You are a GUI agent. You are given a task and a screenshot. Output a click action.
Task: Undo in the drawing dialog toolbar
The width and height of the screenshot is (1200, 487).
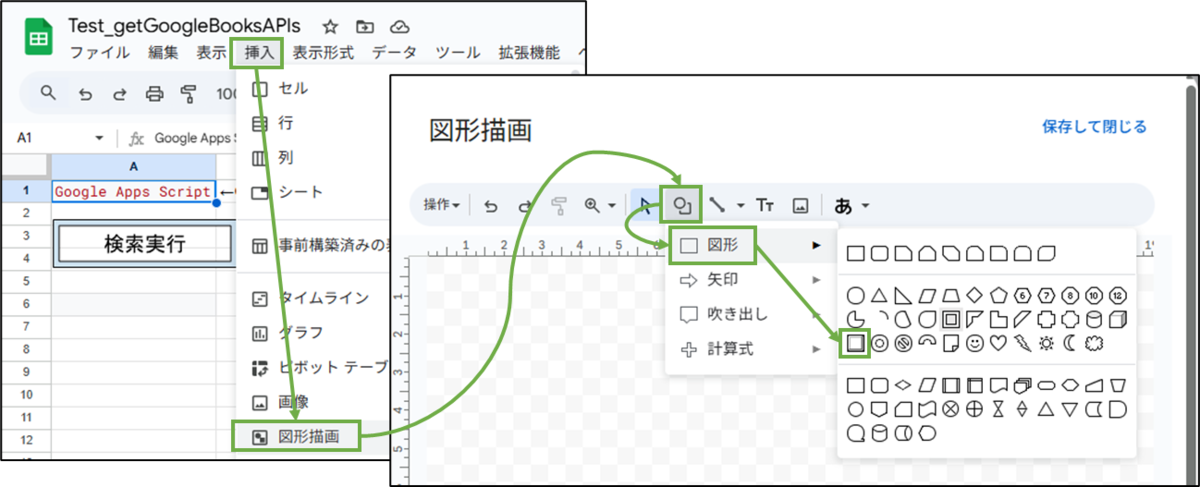point(490,205)
